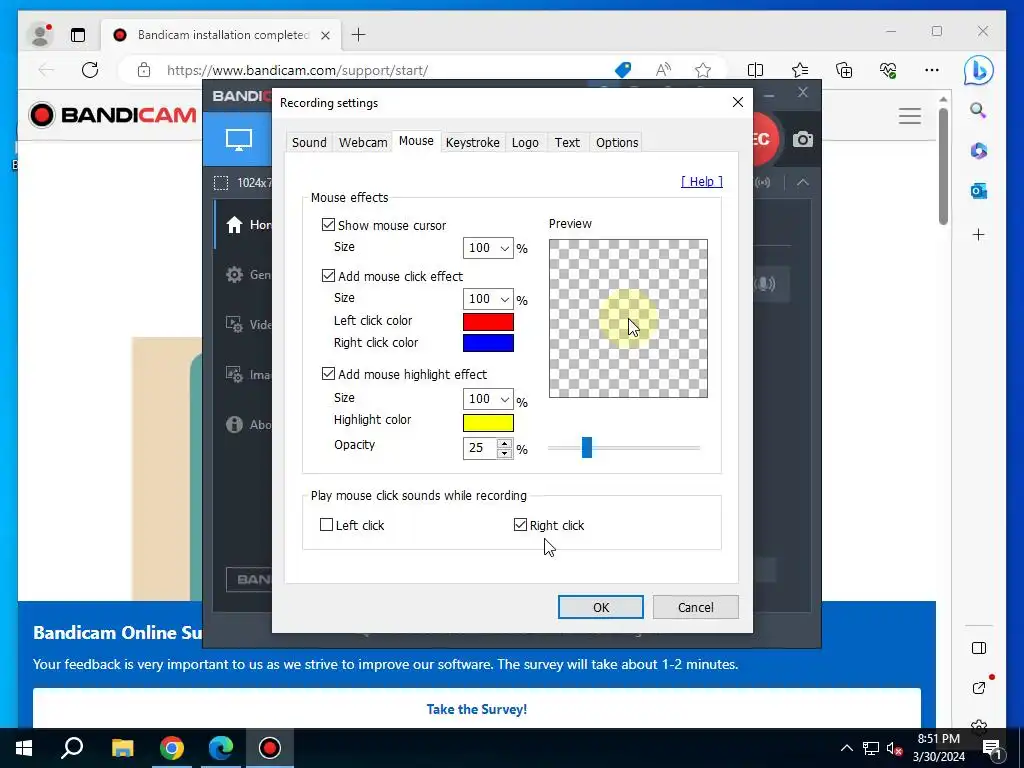The width and height of the screenshot is (1024, 768).
Task: Open File Explorer from the taskbar
Action: 122,748
